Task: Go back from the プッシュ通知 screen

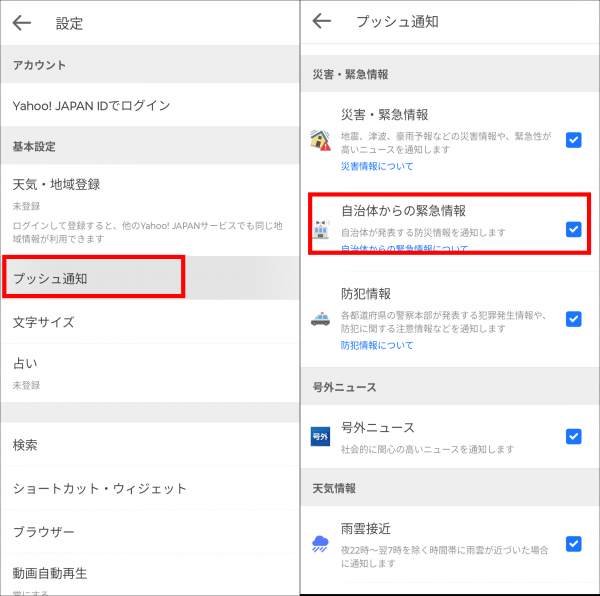Action: pos(321,21)
